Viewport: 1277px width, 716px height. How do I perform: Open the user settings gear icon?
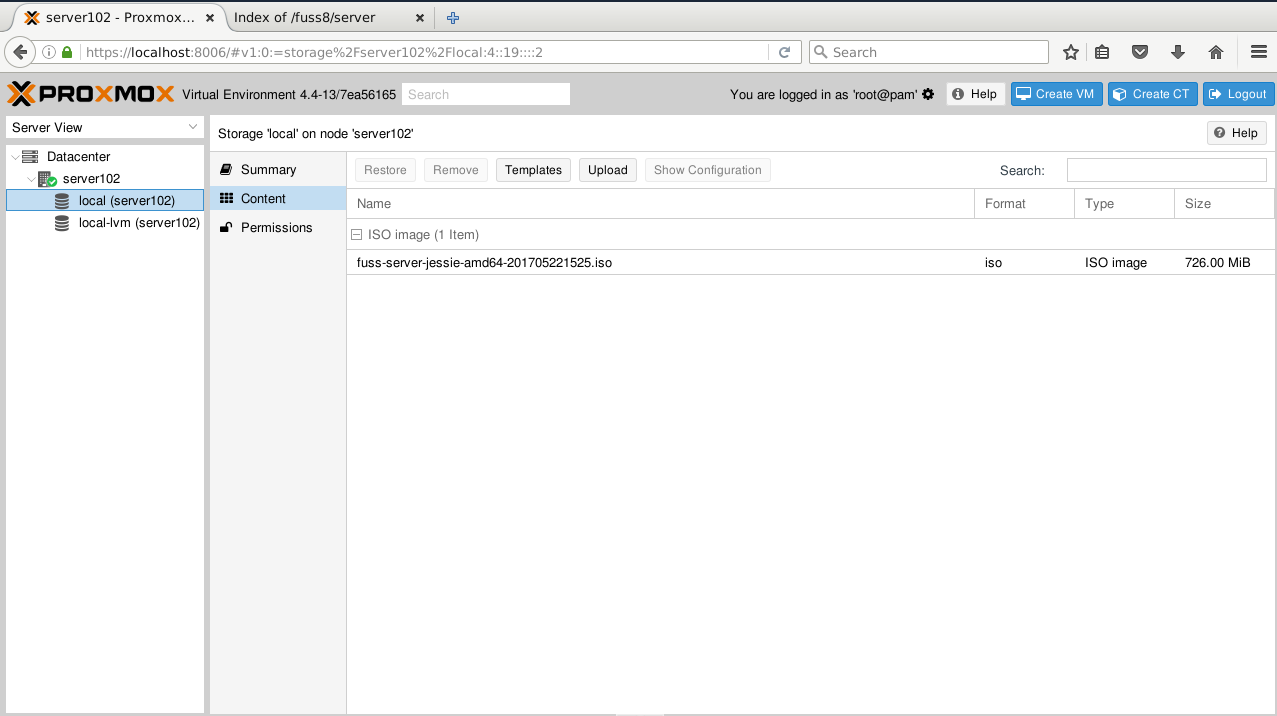(928, 94)
